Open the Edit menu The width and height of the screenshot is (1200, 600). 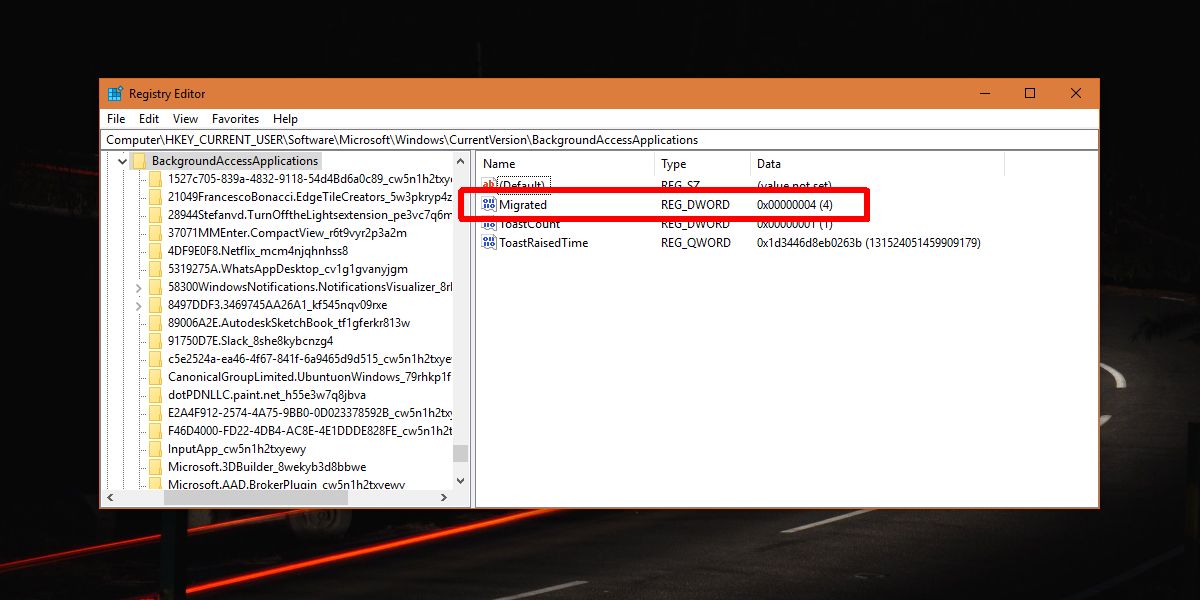point(149,118)
